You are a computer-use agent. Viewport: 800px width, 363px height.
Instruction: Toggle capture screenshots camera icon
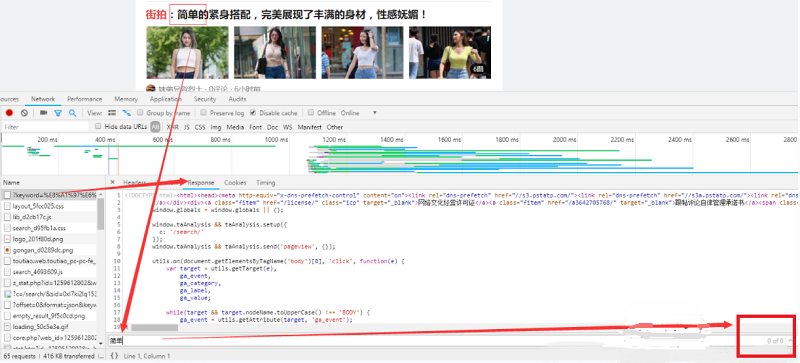point(44,113)
